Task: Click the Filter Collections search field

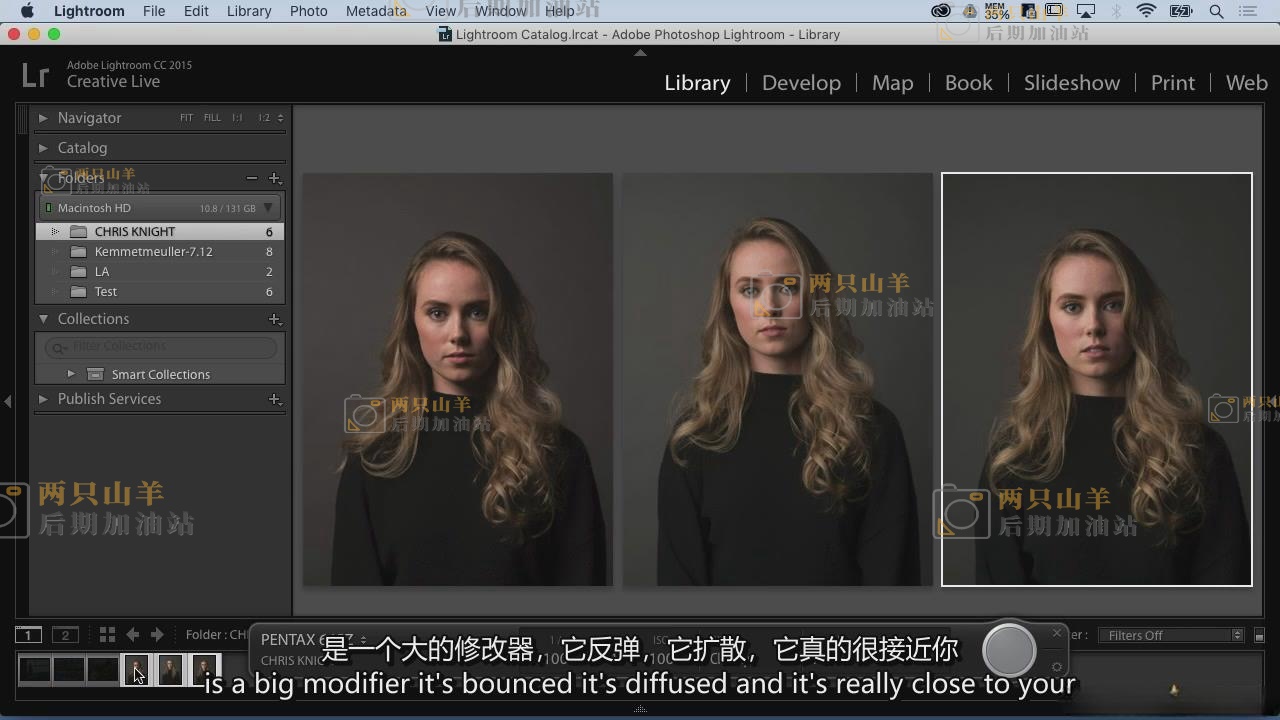Action: tap(165, 347)
